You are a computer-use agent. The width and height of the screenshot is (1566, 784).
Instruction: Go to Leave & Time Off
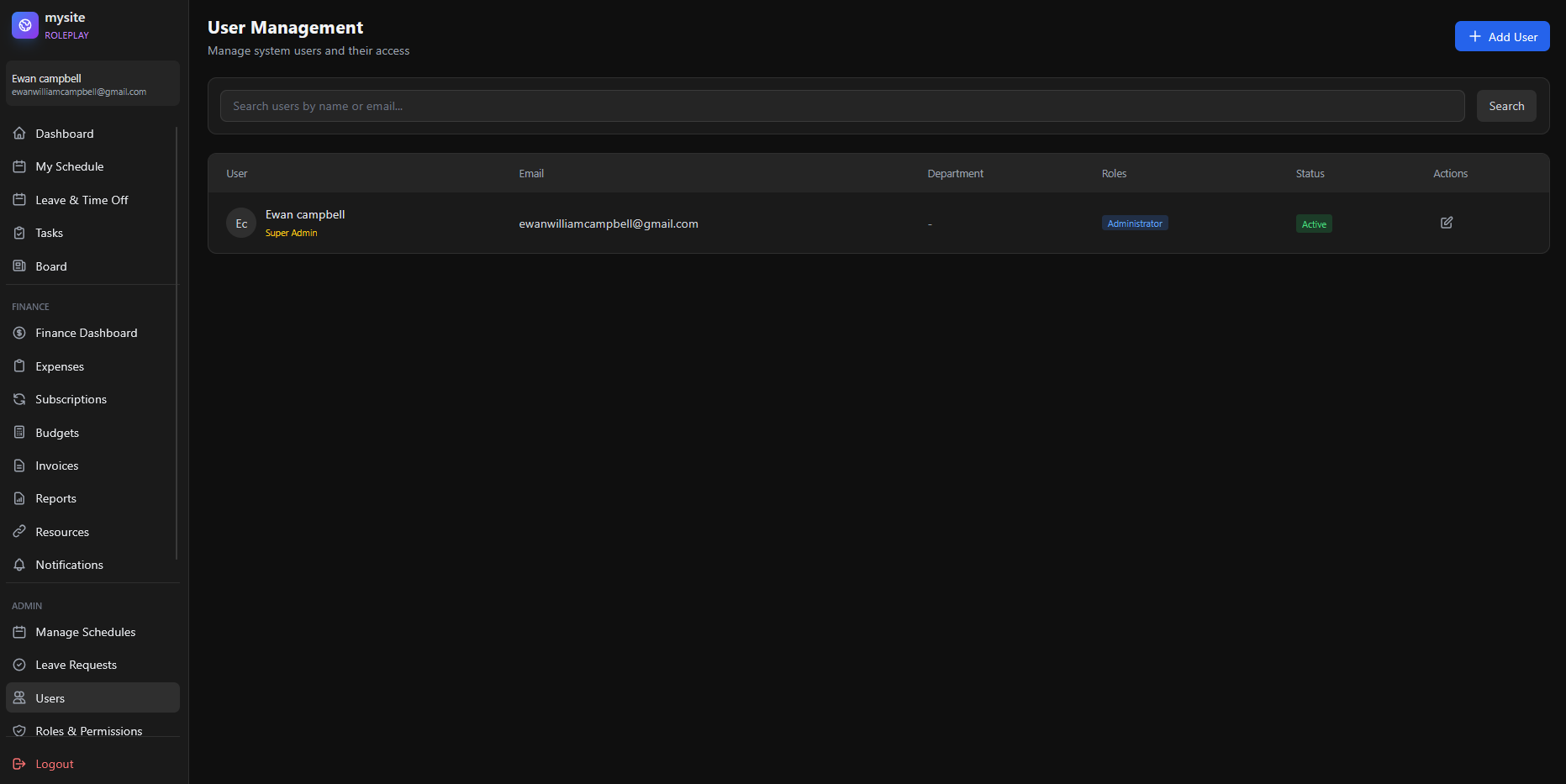[82, 200]
